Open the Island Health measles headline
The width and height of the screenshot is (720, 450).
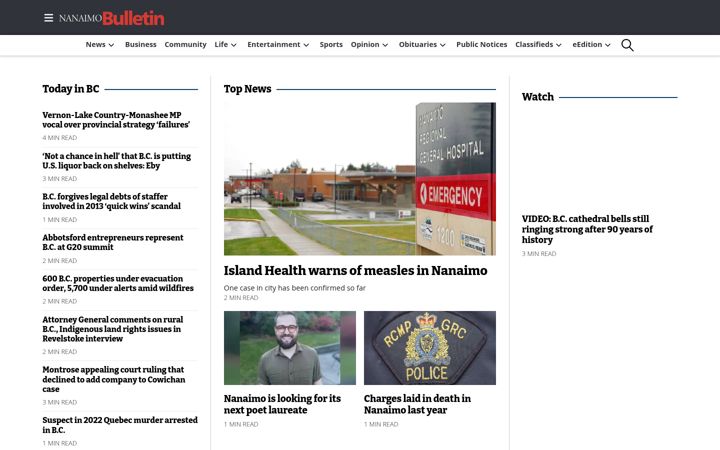coord(355,271)
